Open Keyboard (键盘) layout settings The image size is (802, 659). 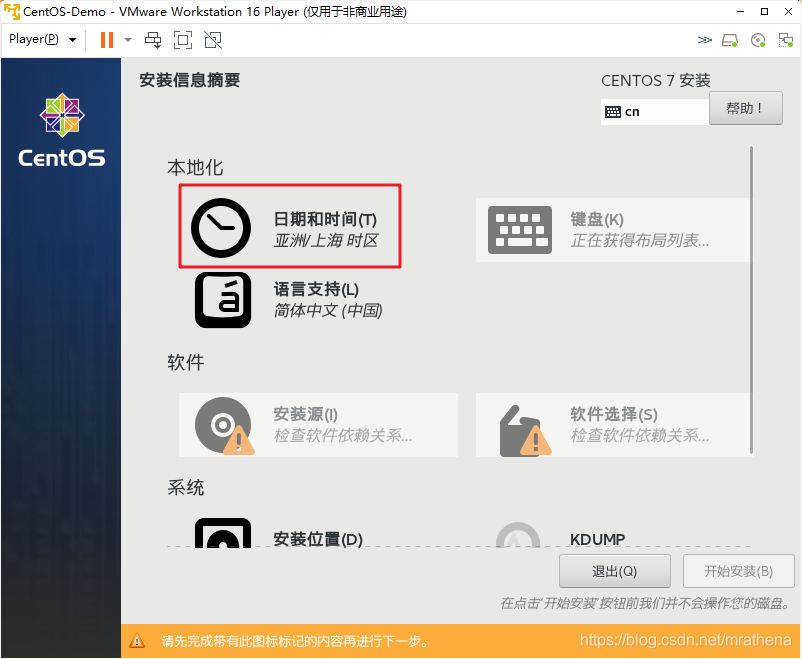[613, 230]
